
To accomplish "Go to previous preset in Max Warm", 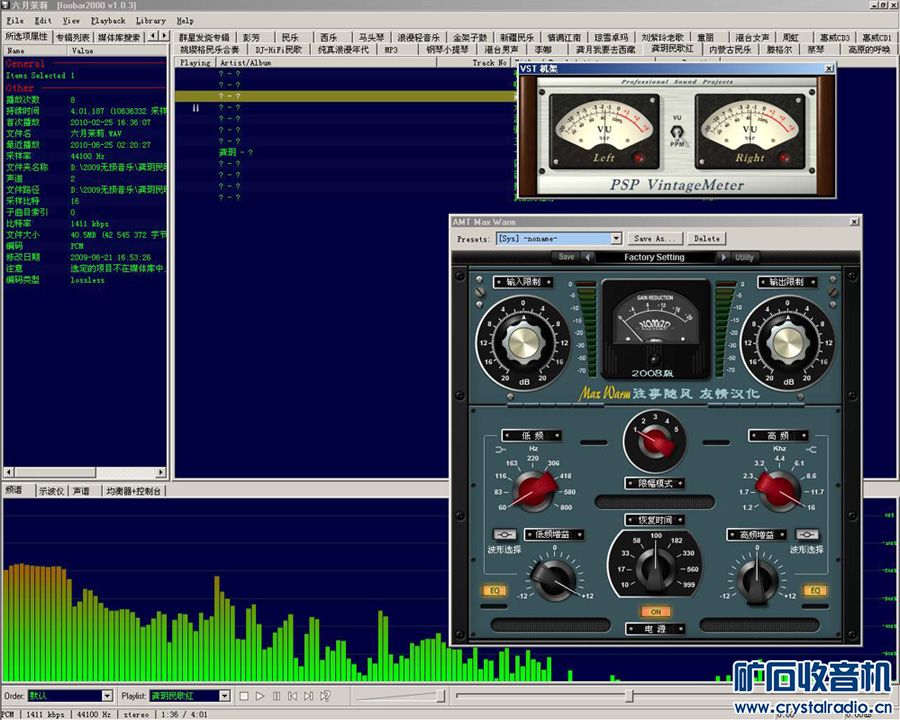I will coord(589,257).
